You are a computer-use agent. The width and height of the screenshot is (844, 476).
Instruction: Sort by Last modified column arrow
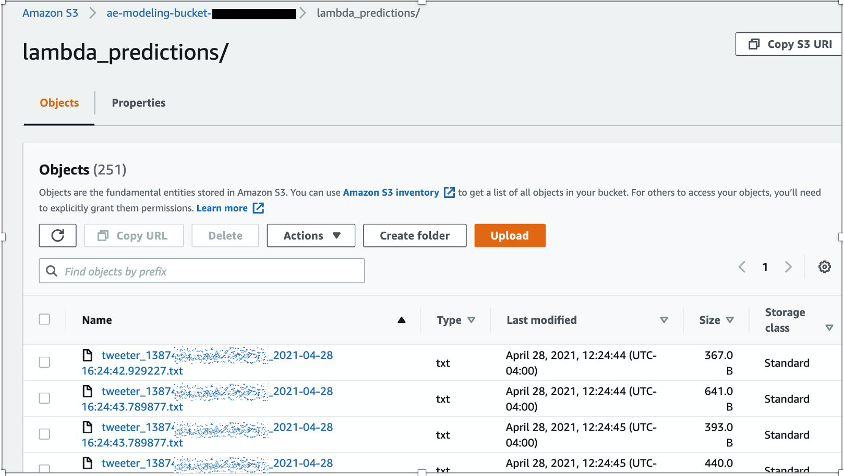coord(664,320)
